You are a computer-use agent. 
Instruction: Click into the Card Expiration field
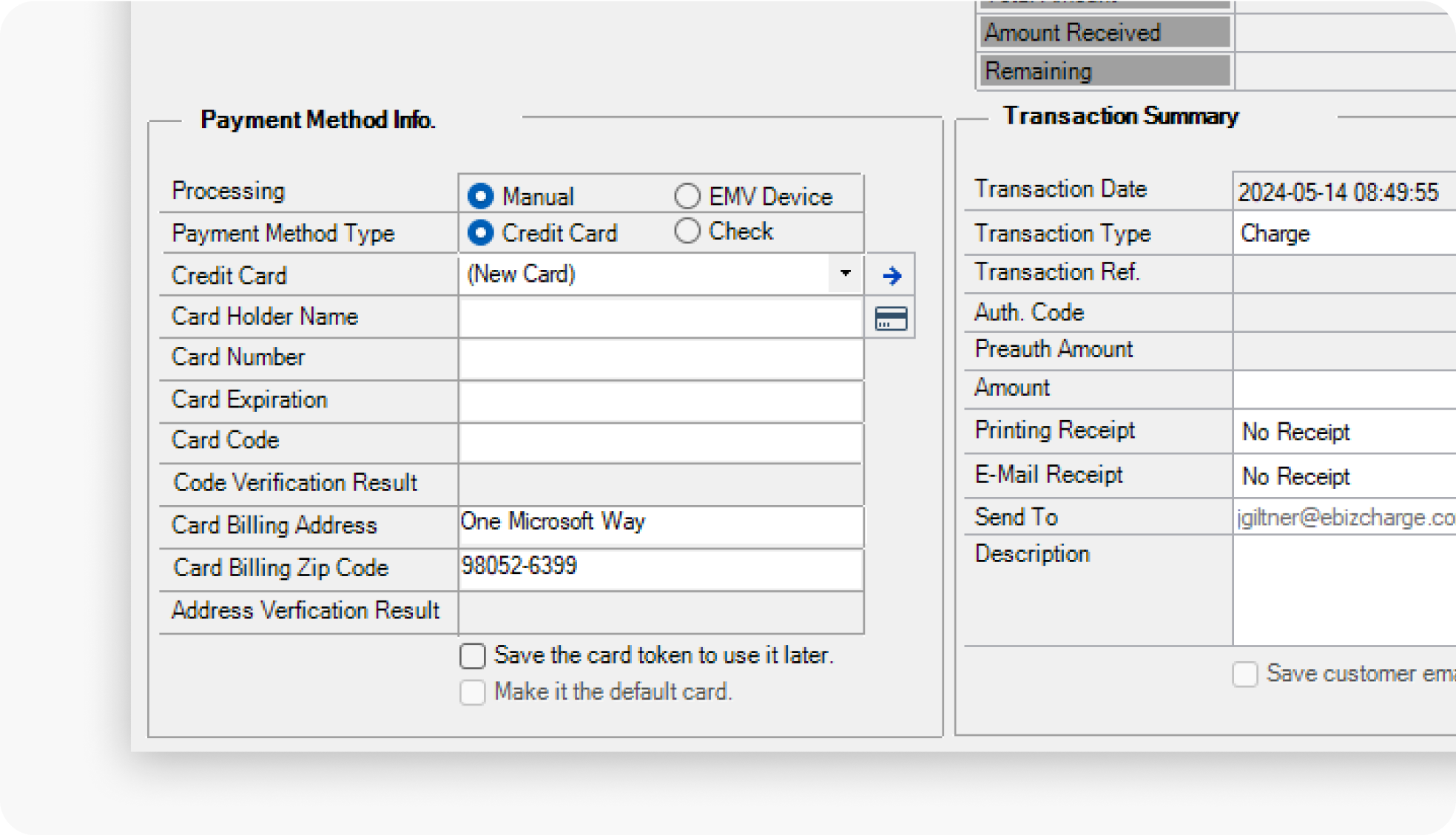pyautogui.click(x=660, y=401)
